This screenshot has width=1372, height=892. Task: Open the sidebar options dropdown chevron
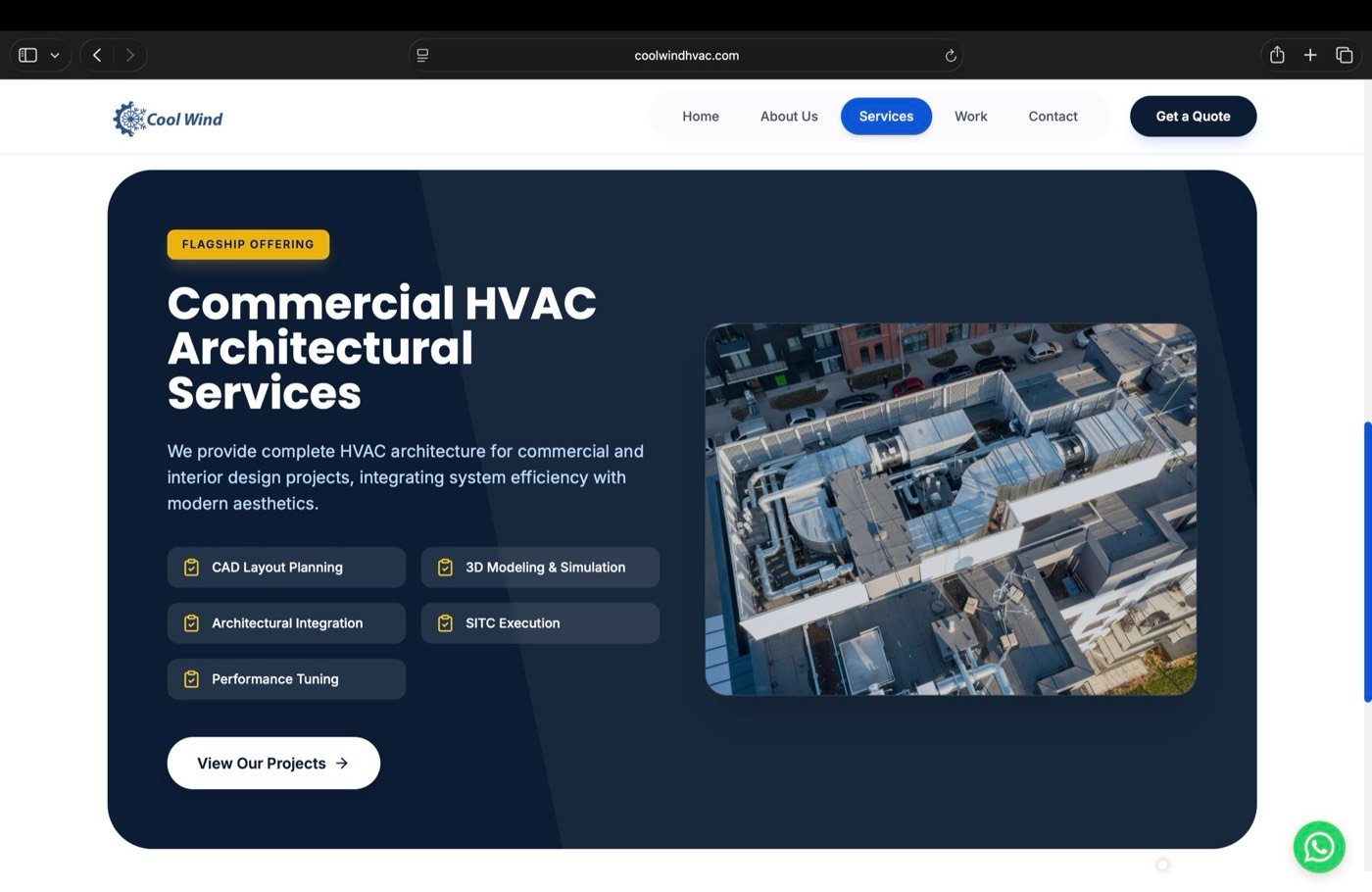[55, 56]
